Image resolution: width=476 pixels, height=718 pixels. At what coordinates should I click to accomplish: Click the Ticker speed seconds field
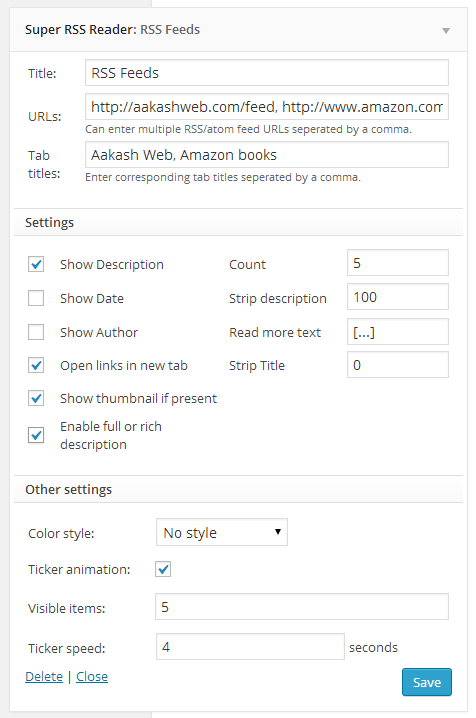point(250,647)
